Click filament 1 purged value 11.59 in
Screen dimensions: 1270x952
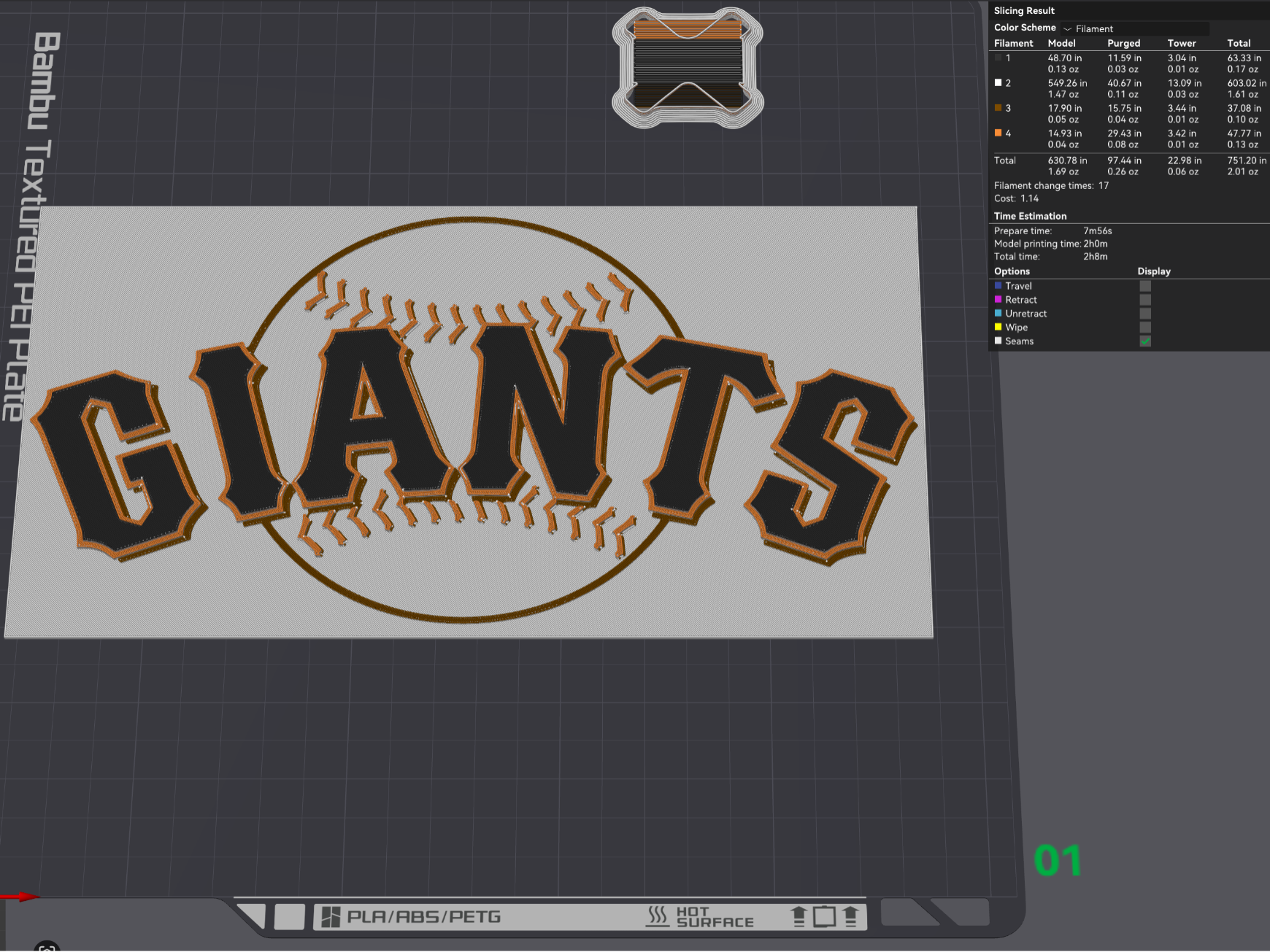(x=1124, y=58)
